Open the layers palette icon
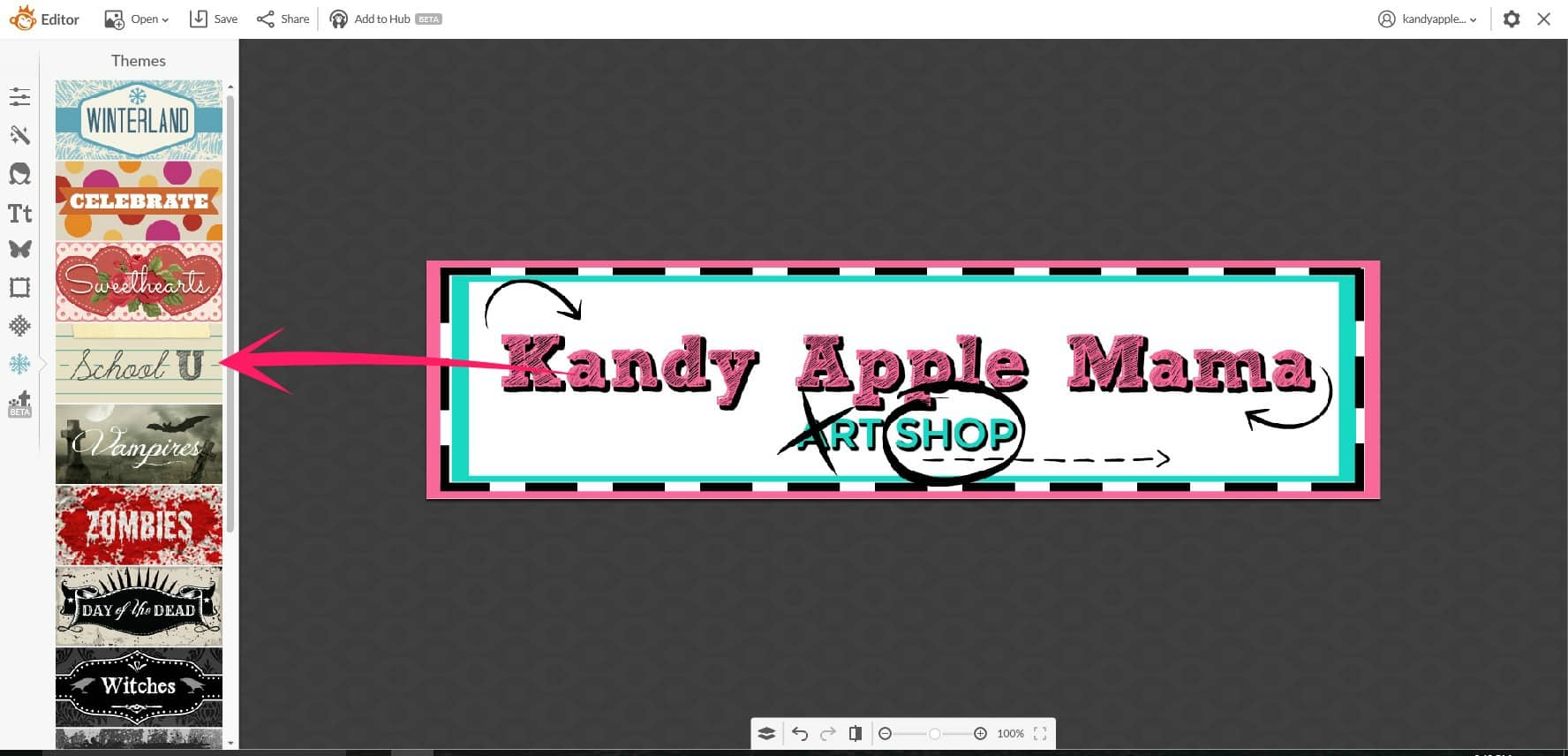 coord(766,733)
